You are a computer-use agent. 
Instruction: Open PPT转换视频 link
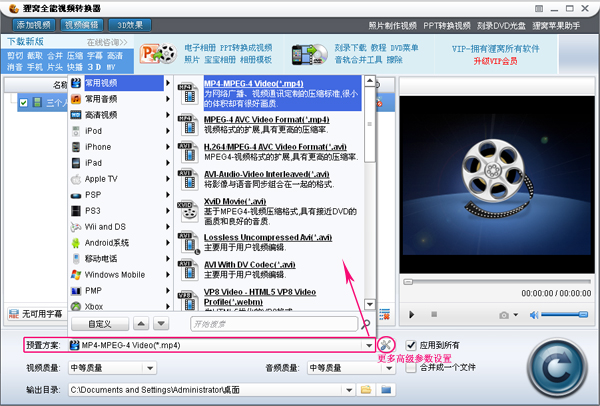[447, 26]
